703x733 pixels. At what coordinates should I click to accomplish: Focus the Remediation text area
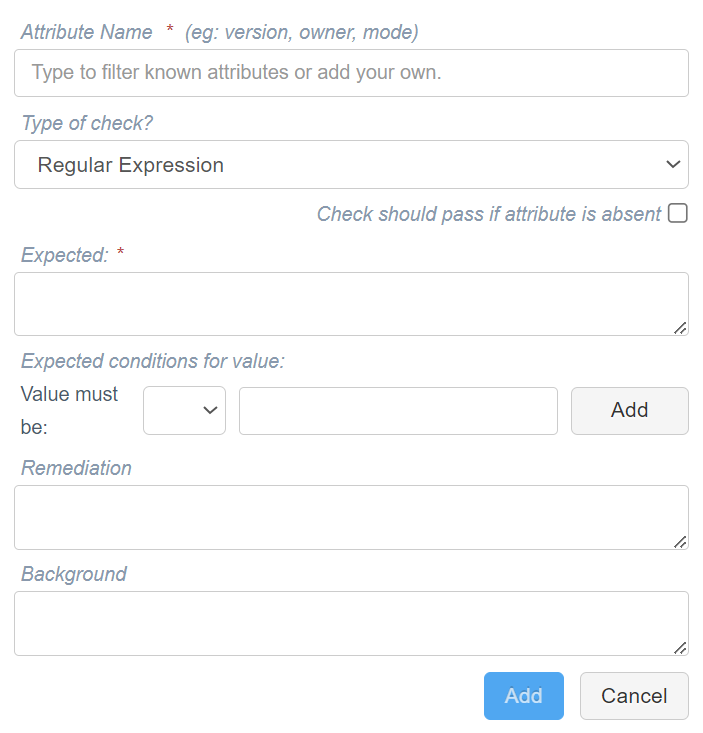point(351,517)
